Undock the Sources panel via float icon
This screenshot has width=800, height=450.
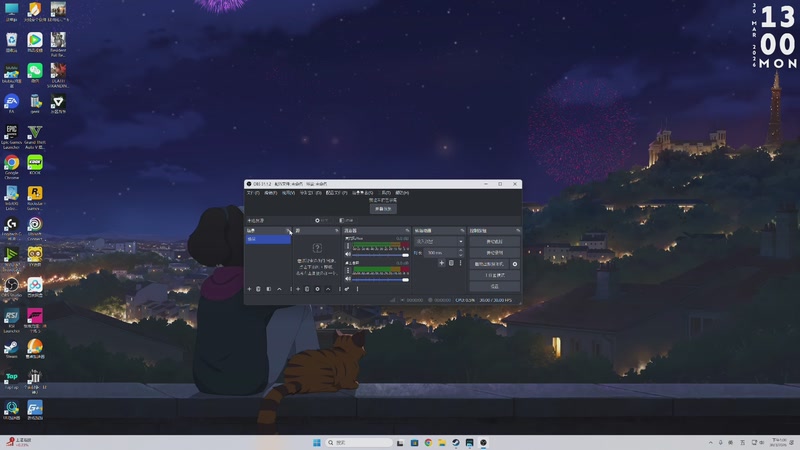[x=337, y=231]
